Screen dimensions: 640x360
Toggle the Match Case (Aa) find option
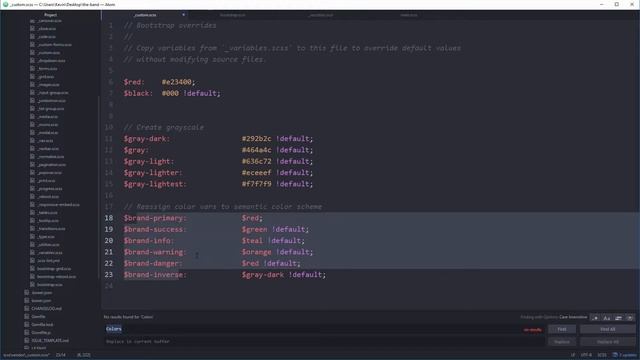pyautogui.click(x=607, y=318)
